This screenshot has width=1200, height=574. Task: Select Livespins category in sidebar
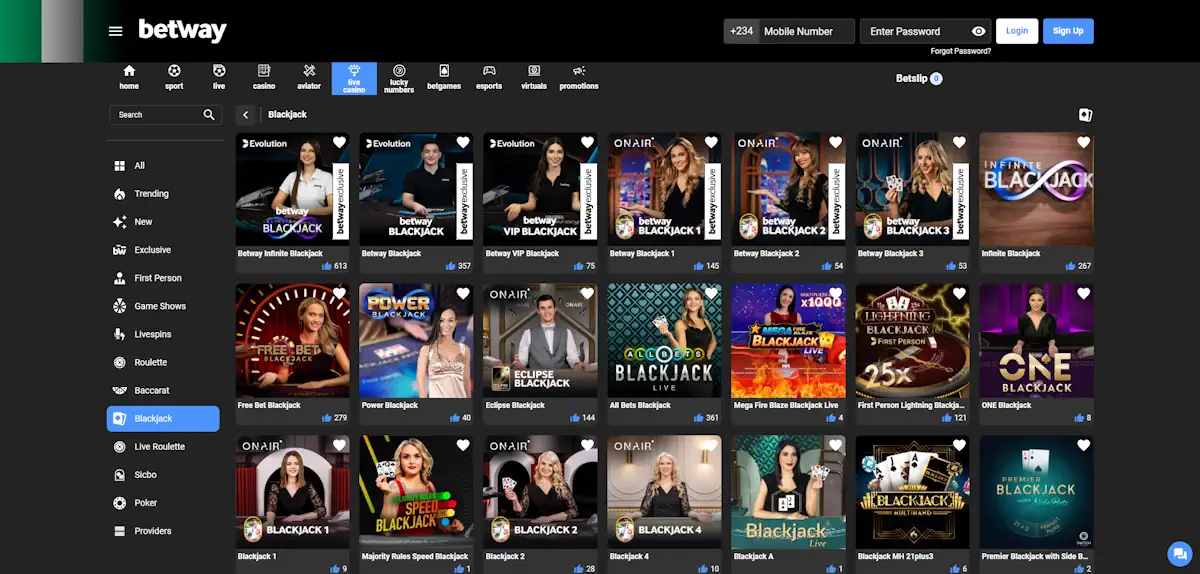coord(163,334)
